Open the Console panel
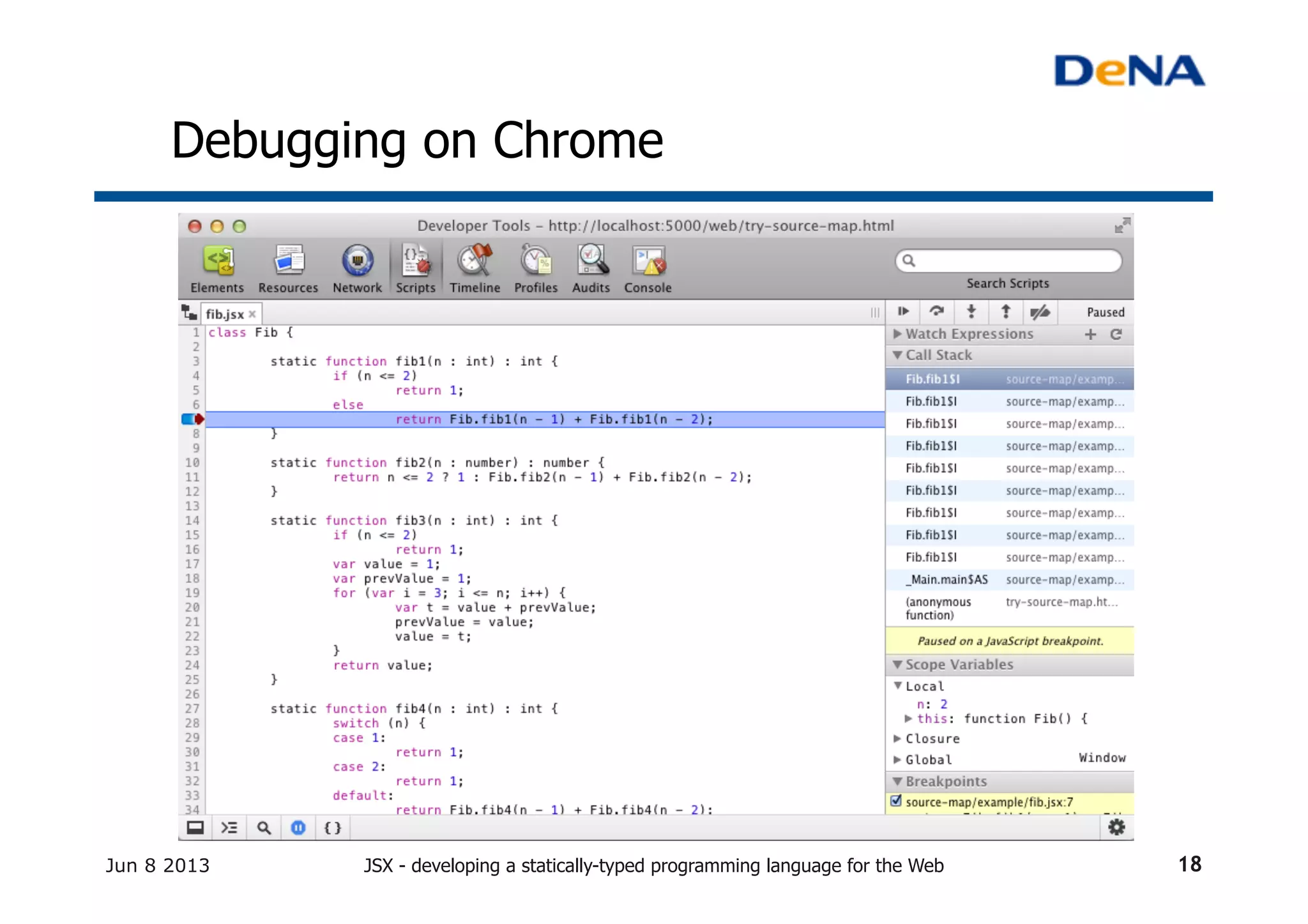The image size is (1308, 924). pos(648,269)
